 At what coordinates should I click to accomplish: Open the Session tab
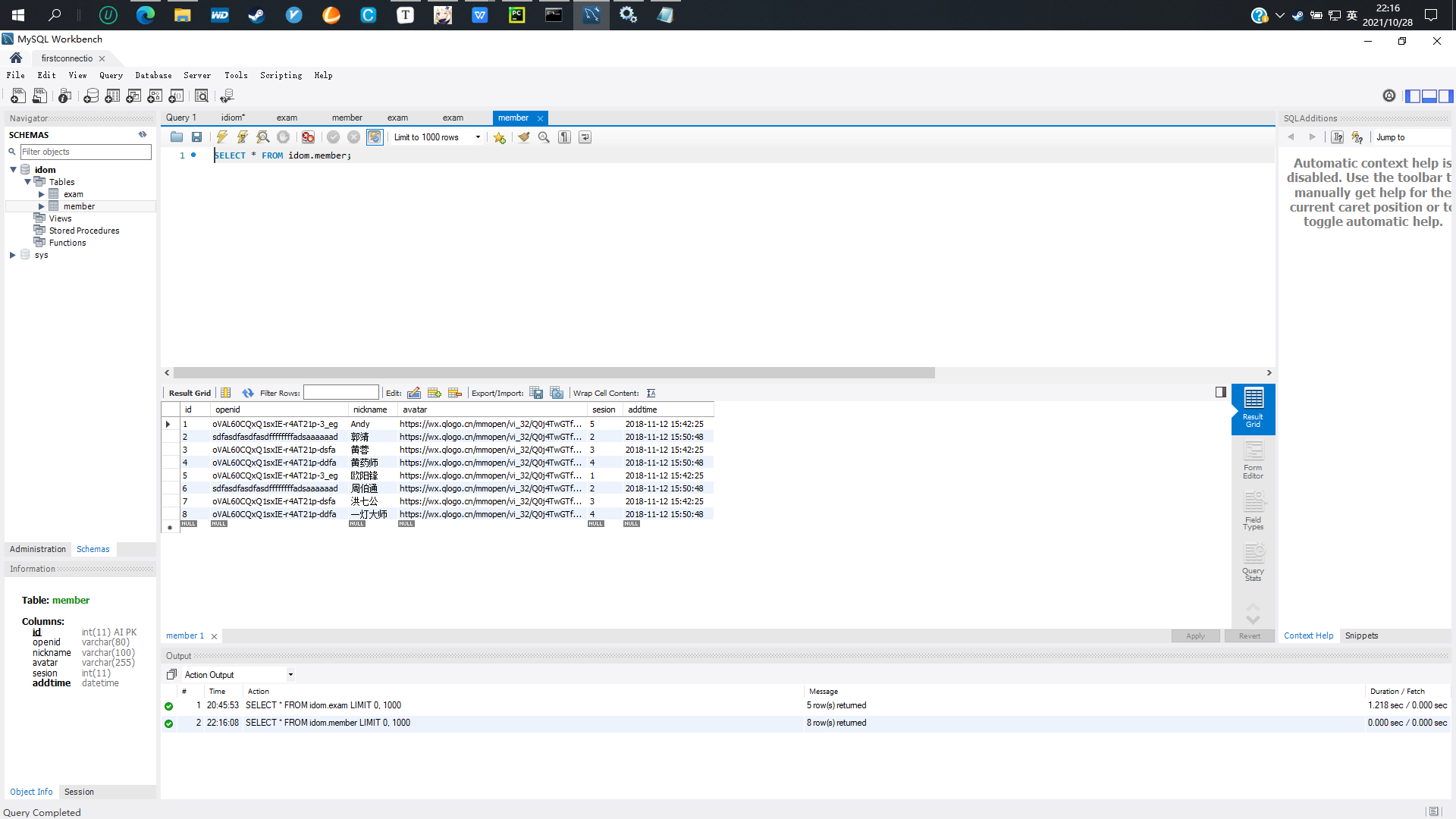click(79, 792)
